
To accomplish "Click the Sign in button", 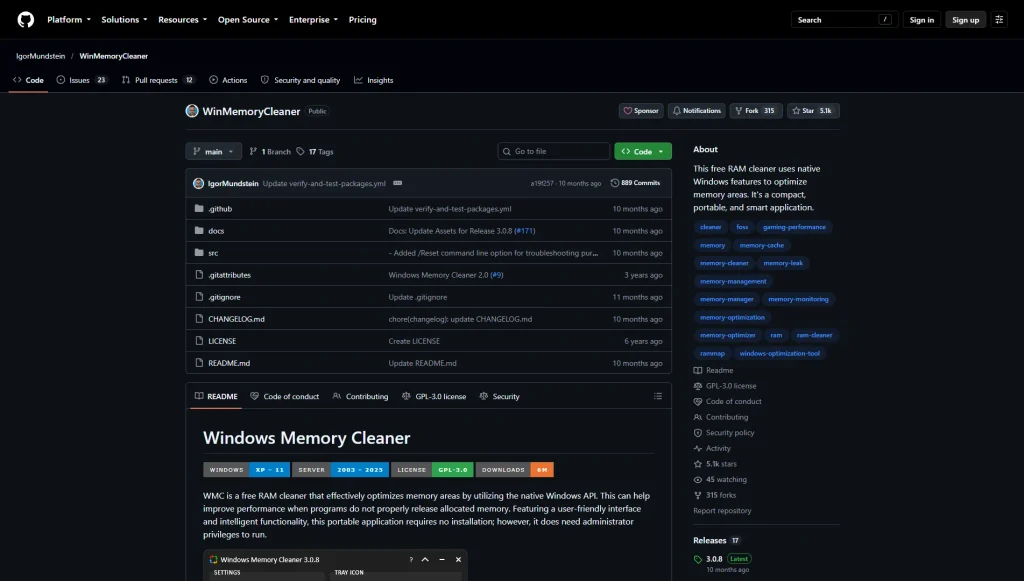I will pos(921,20).
